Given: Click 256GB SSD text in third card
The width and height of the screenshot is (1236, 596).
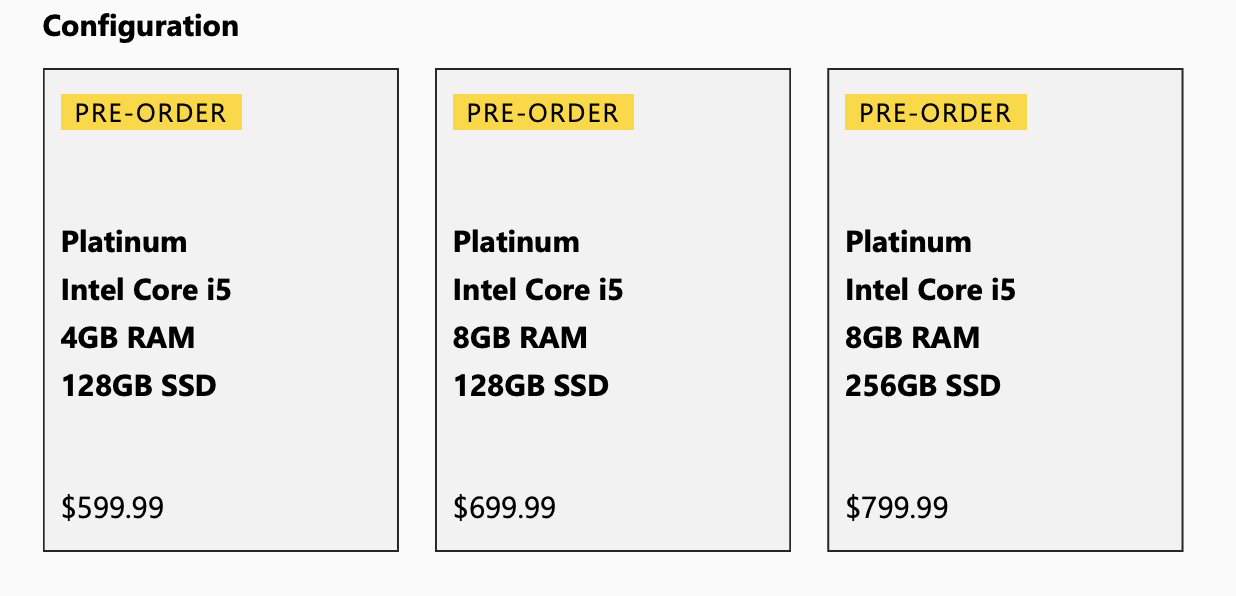Looking at the screenshot, I should tap(922, 386).
